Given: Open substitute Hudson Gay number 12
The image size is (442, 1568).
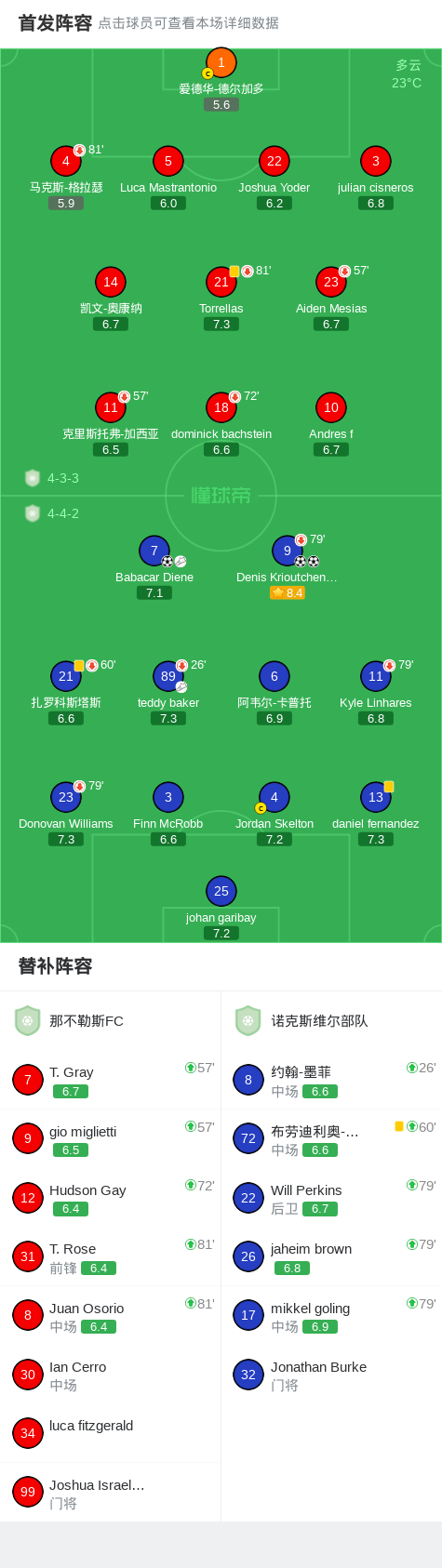Looking at the screenshot, I should click(111, 1198).
